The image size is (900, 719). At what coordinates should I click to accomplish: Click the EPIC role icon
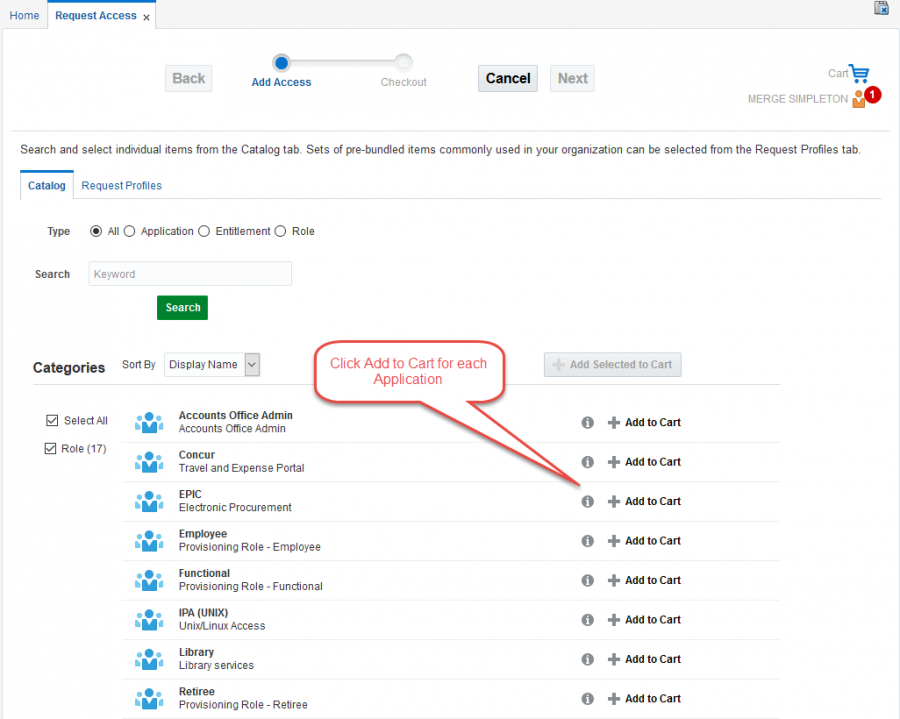[x=149, y=501]
